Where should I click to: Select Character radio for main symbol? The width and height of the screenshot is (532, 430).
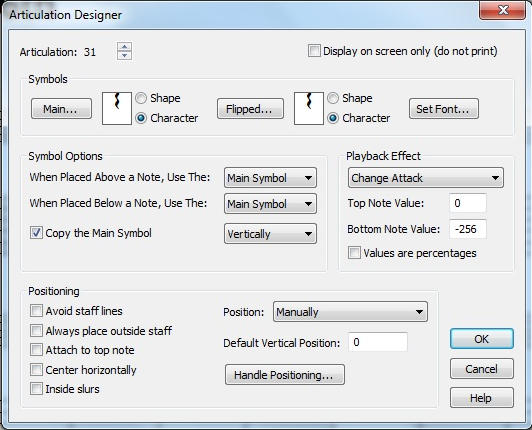point(141,118)
